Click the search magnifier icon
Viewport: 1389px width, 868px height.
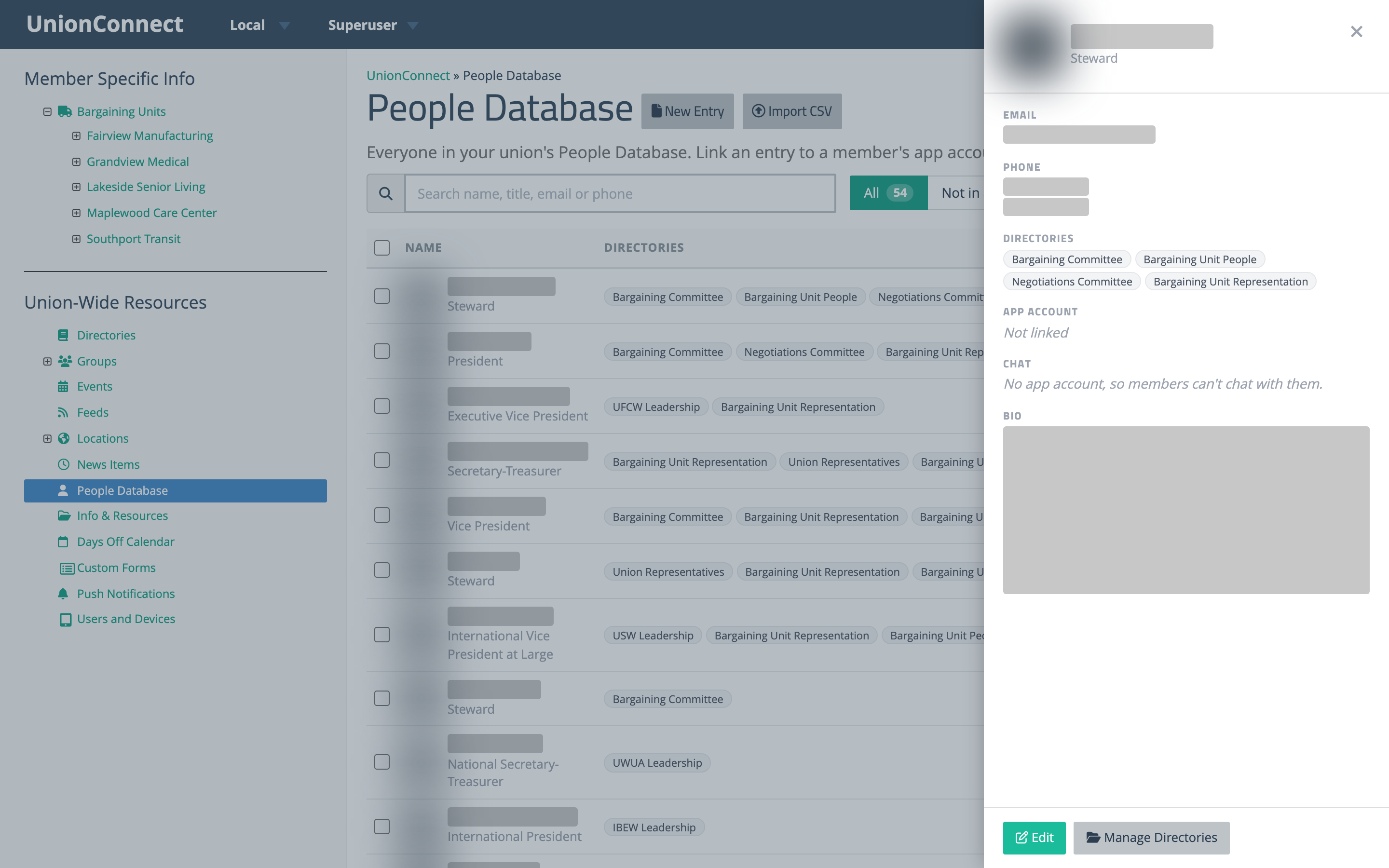pos(386,194)
